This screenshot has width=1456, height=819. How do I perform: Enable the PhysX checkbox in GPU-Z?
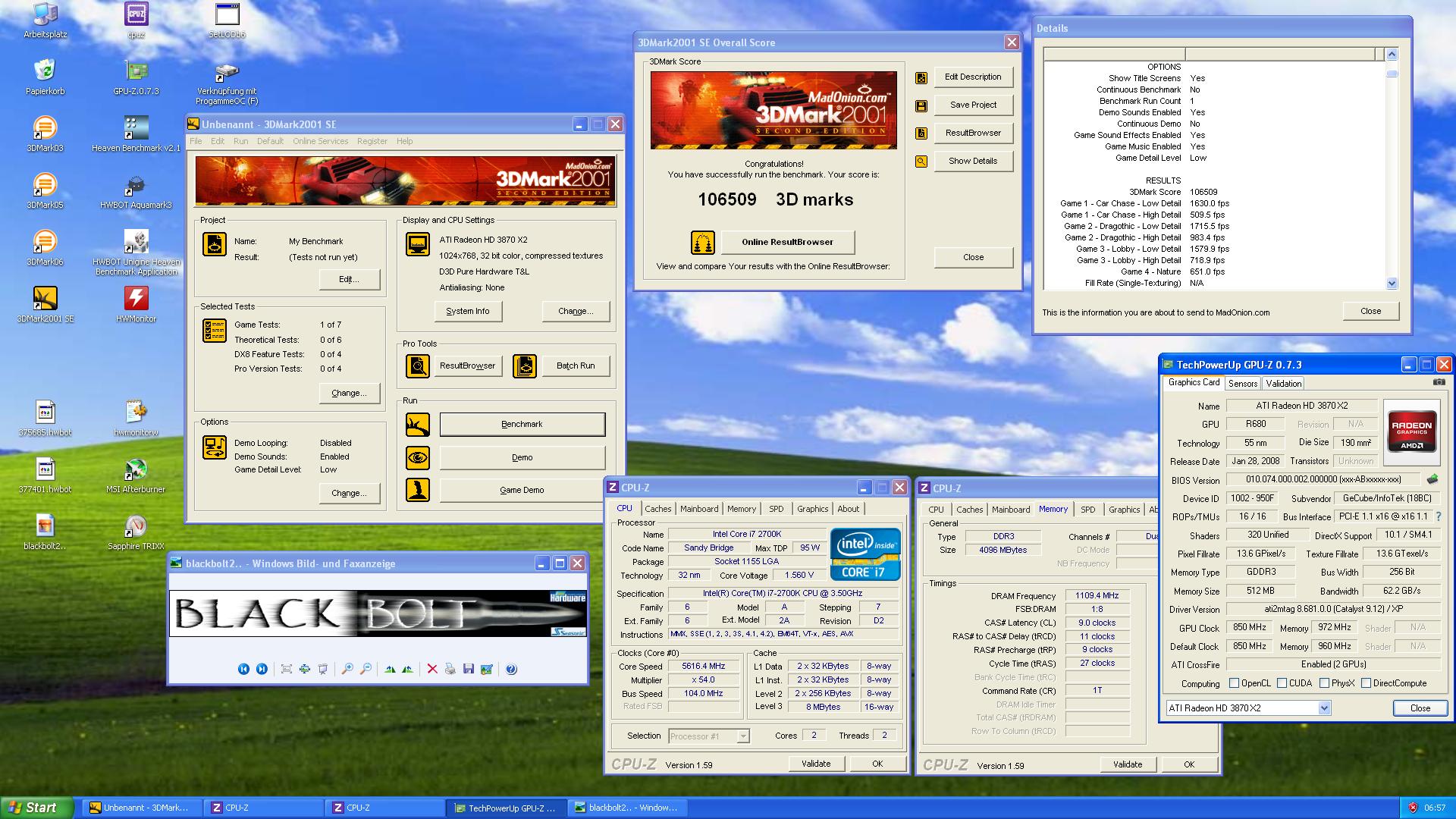[1324, 683]
